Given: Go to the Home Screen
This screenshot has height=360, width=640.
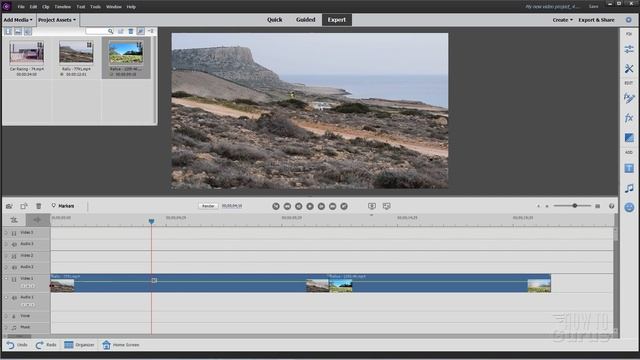Looking at the screenshot, I should point(121,345).
